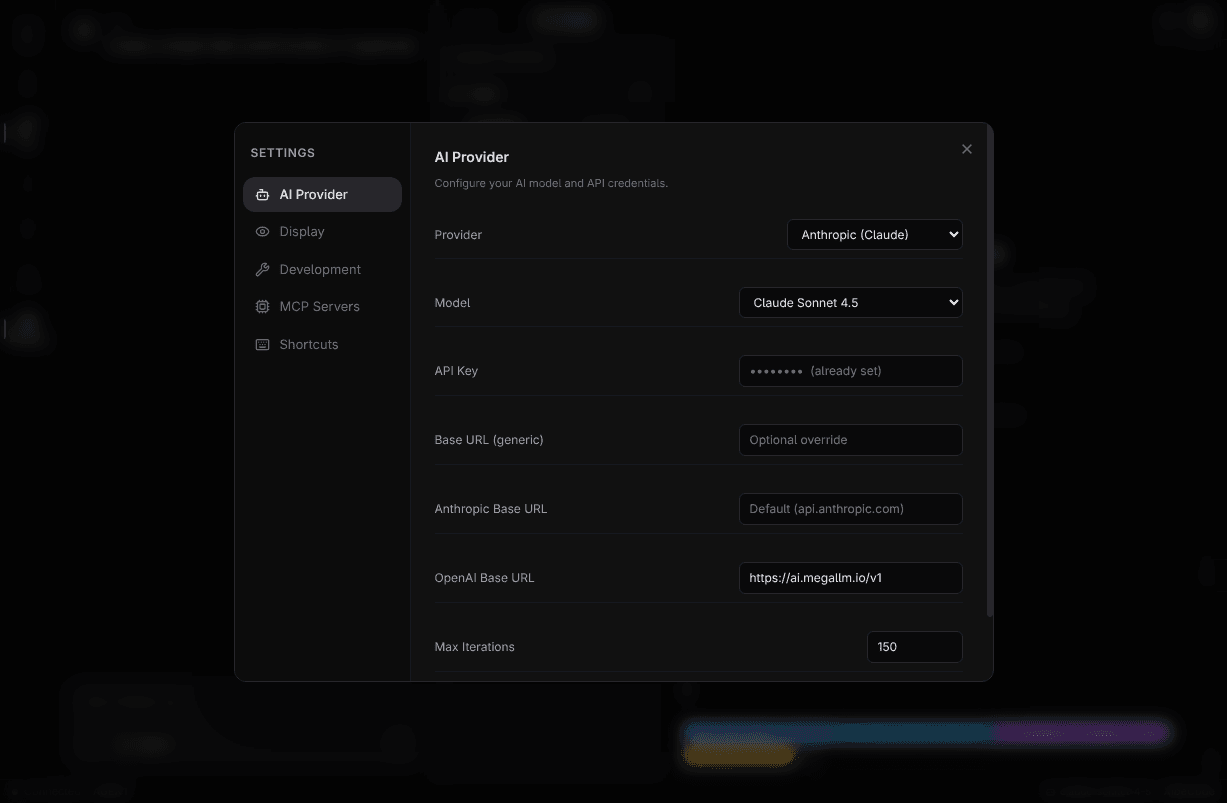This screenshot has width=1227, height=803.
Task: Click the chevron on the Model selector
Action: tap(952, 302)
